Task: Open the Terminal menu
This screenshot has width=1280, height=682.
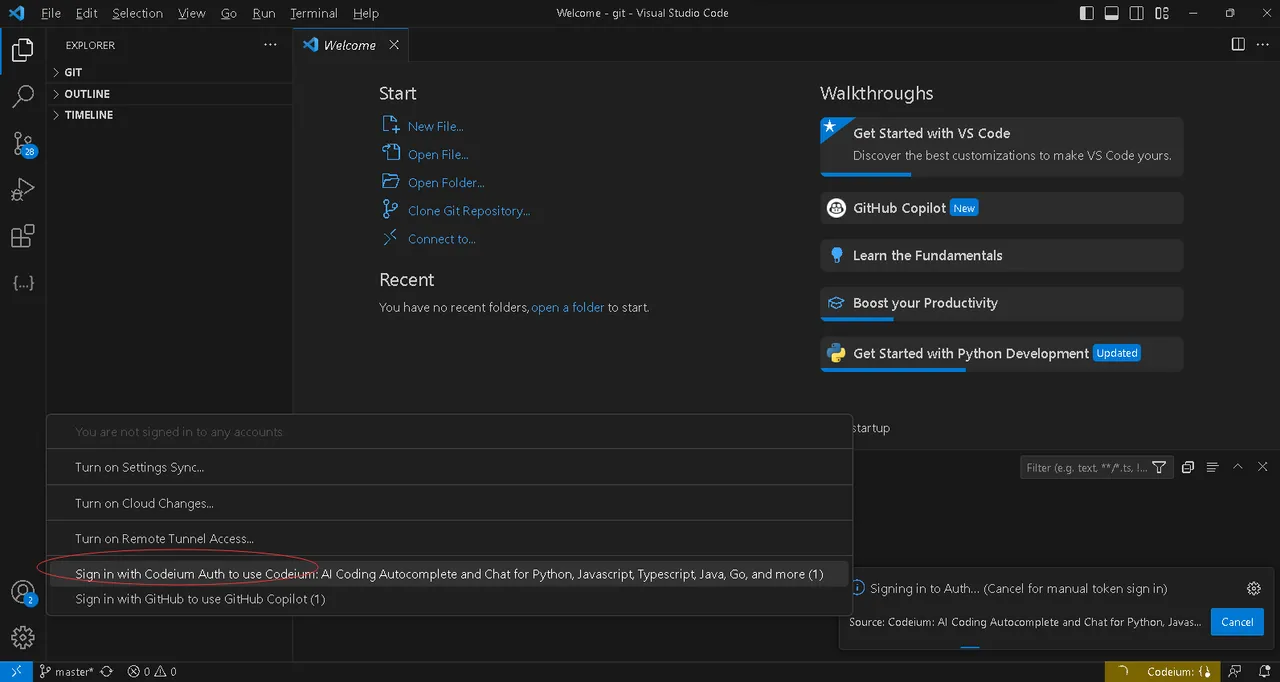Action: pyautogui.click(x=314, y=13)
